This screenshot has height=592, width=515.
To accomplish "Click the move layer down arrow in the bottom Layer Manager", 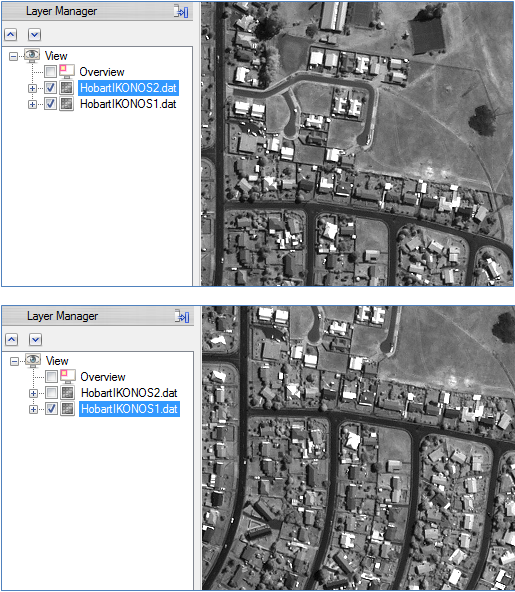I will [x=35, y=339].
